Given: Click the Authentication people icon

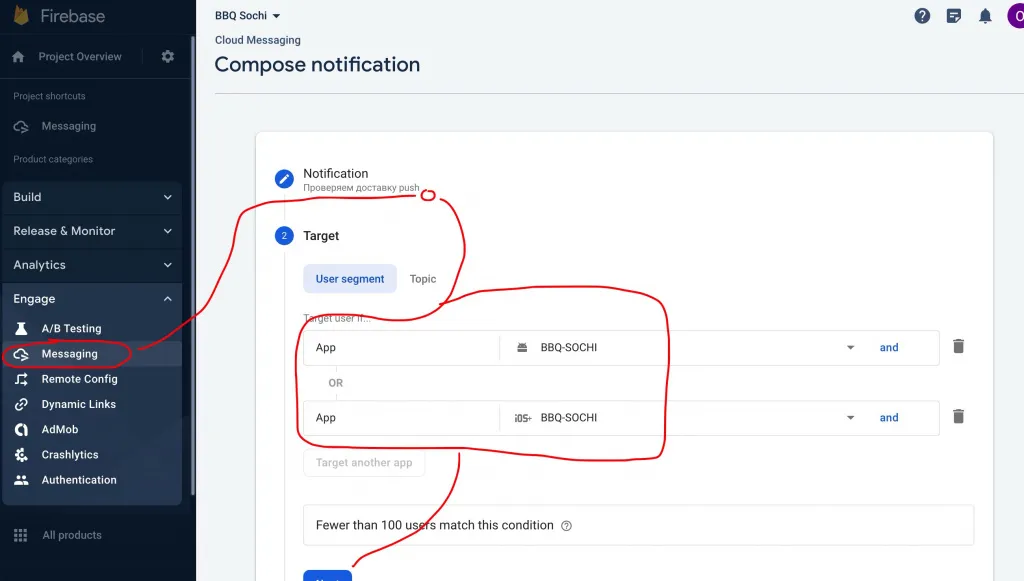Looking at the screenshot, I should point(21,480).
